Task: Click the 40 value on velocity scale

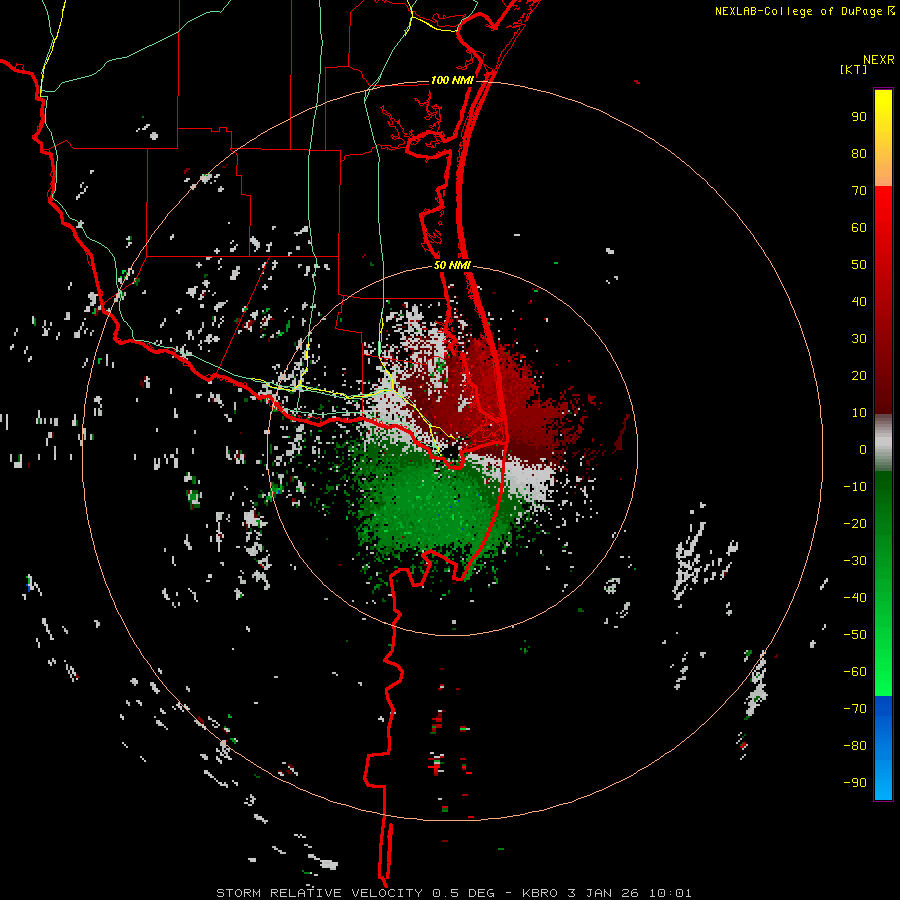Action: [x=859, y=301]
